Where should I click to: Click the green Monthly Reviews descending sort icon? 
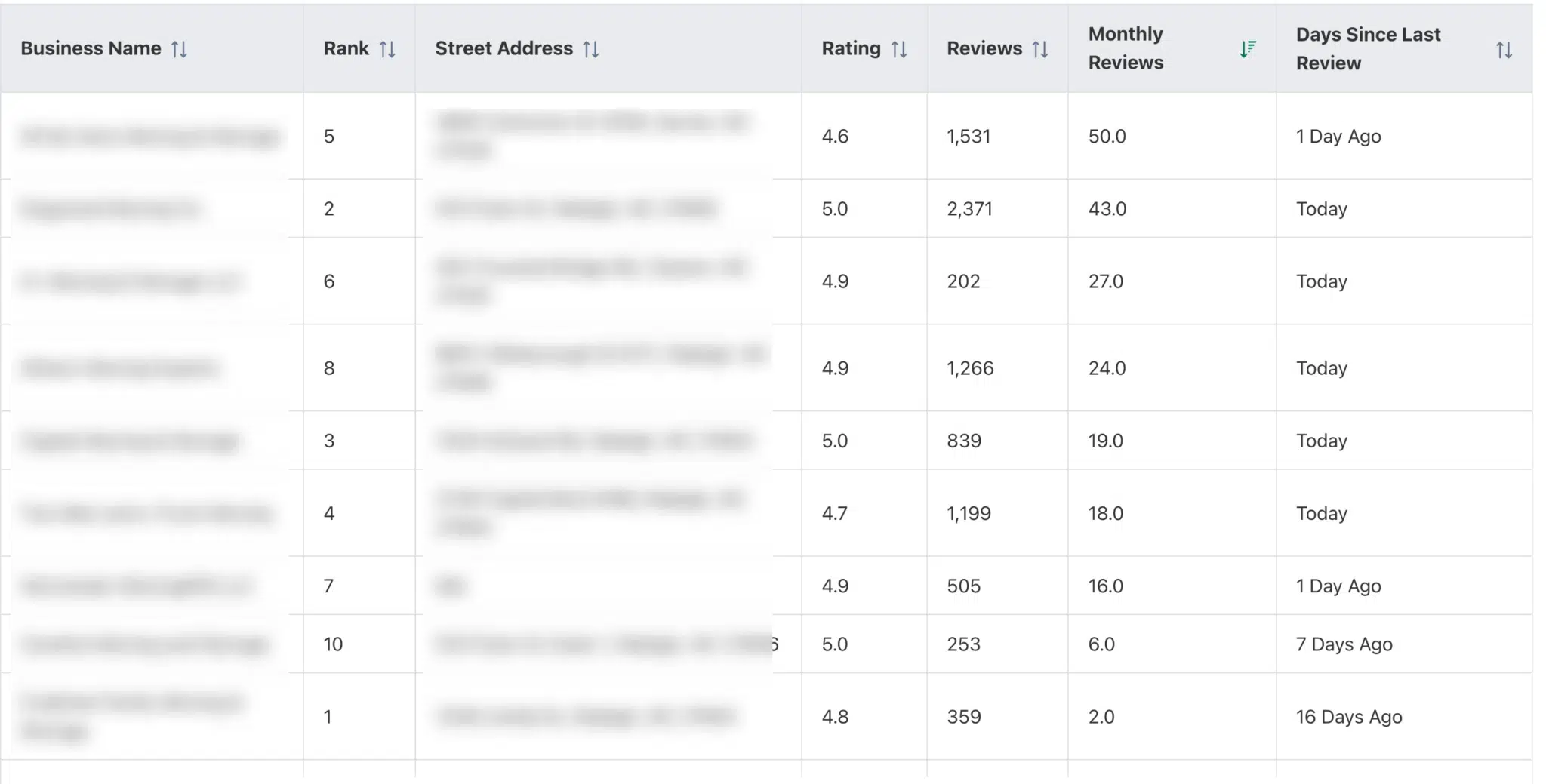1248,49
